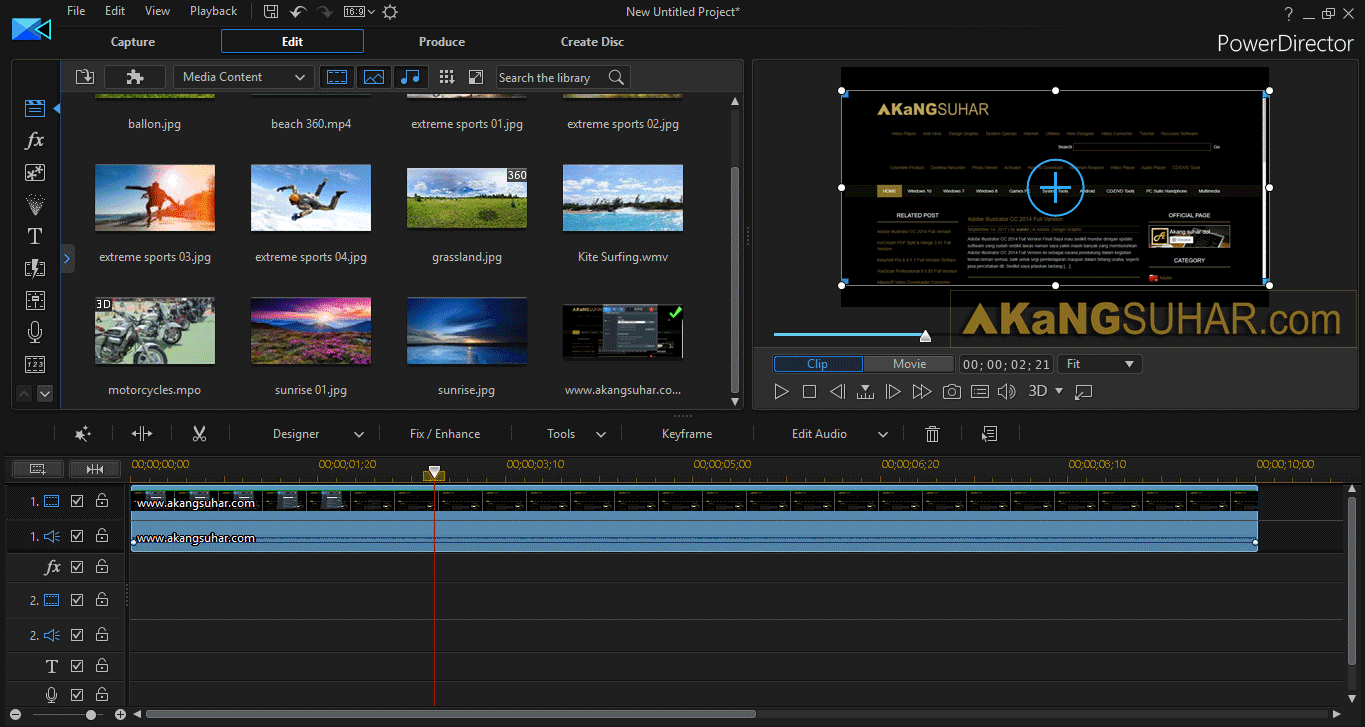Toggle the track 2 video checkbox
1365x727 pixels.
point(77,600)
